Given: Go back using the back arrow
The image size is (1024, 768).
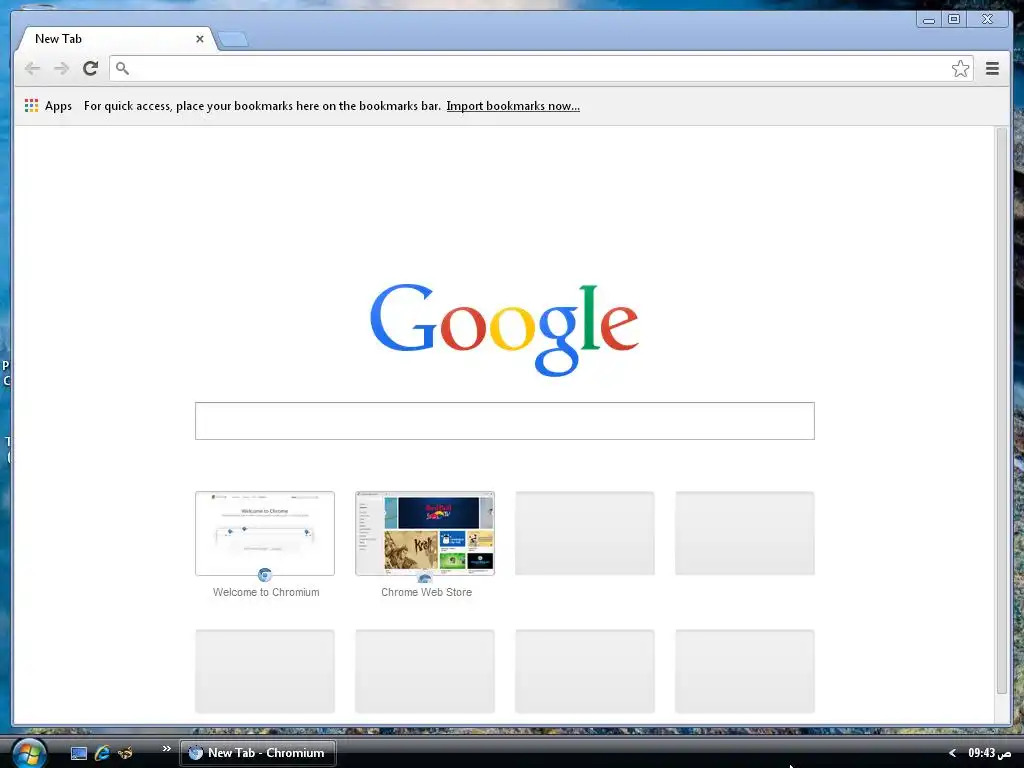Looking at the screenshot, I should [32, 69].
